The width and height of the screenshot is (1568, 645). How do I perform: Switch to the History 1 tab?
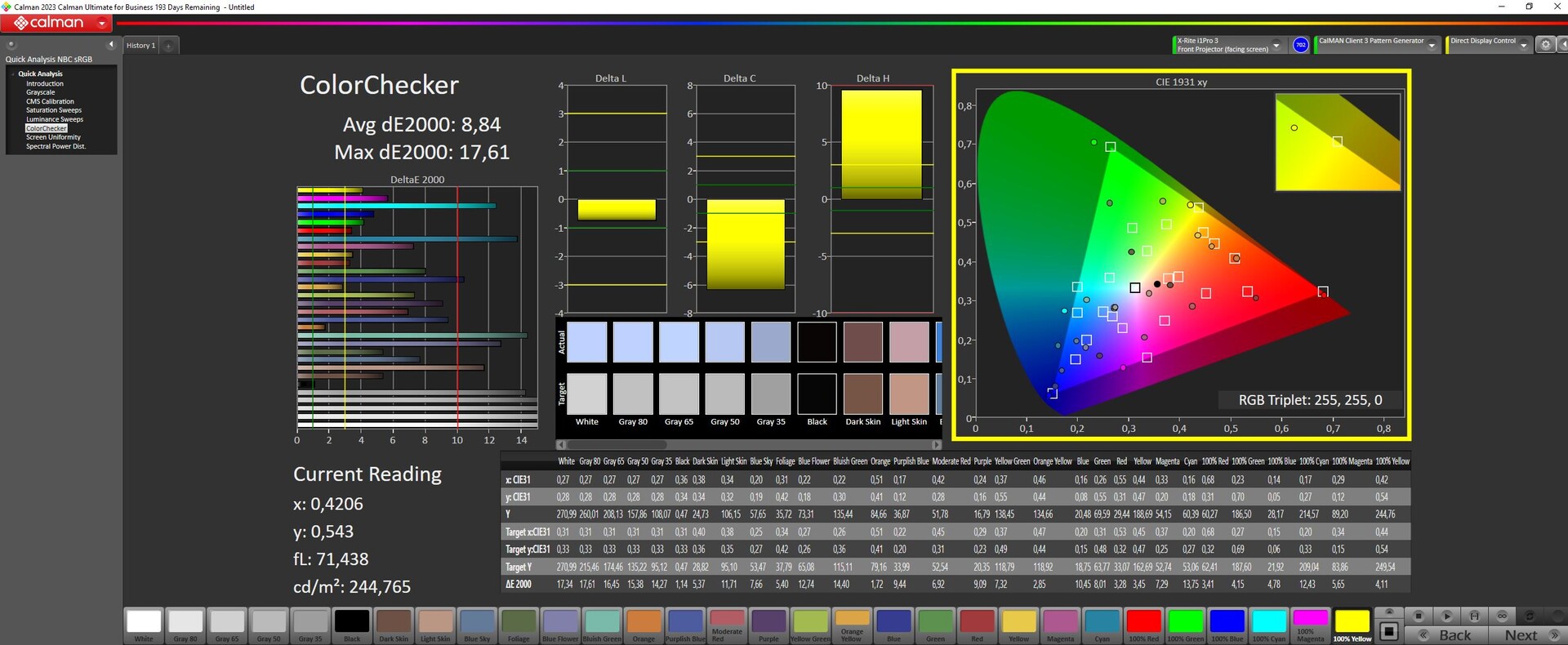[x=140, y=46]
